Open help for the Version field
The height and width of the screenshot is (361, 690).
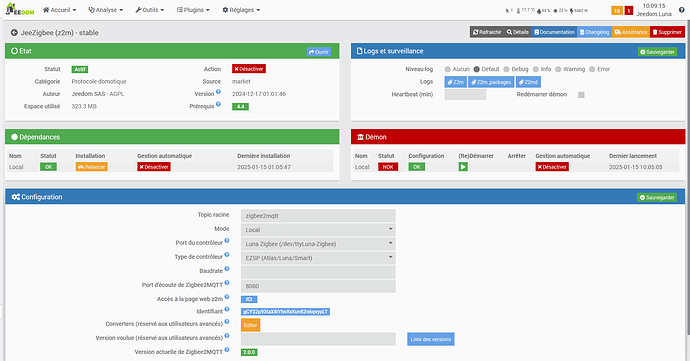point(218,92)
